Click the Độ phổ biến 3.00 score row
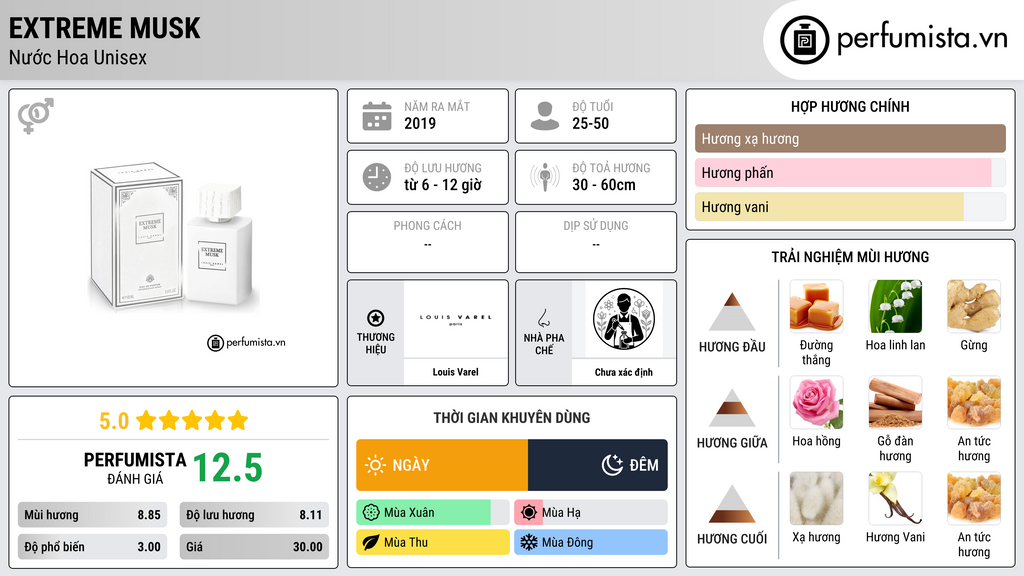The width and height of the screenshot is (1024, 576). 92,547
